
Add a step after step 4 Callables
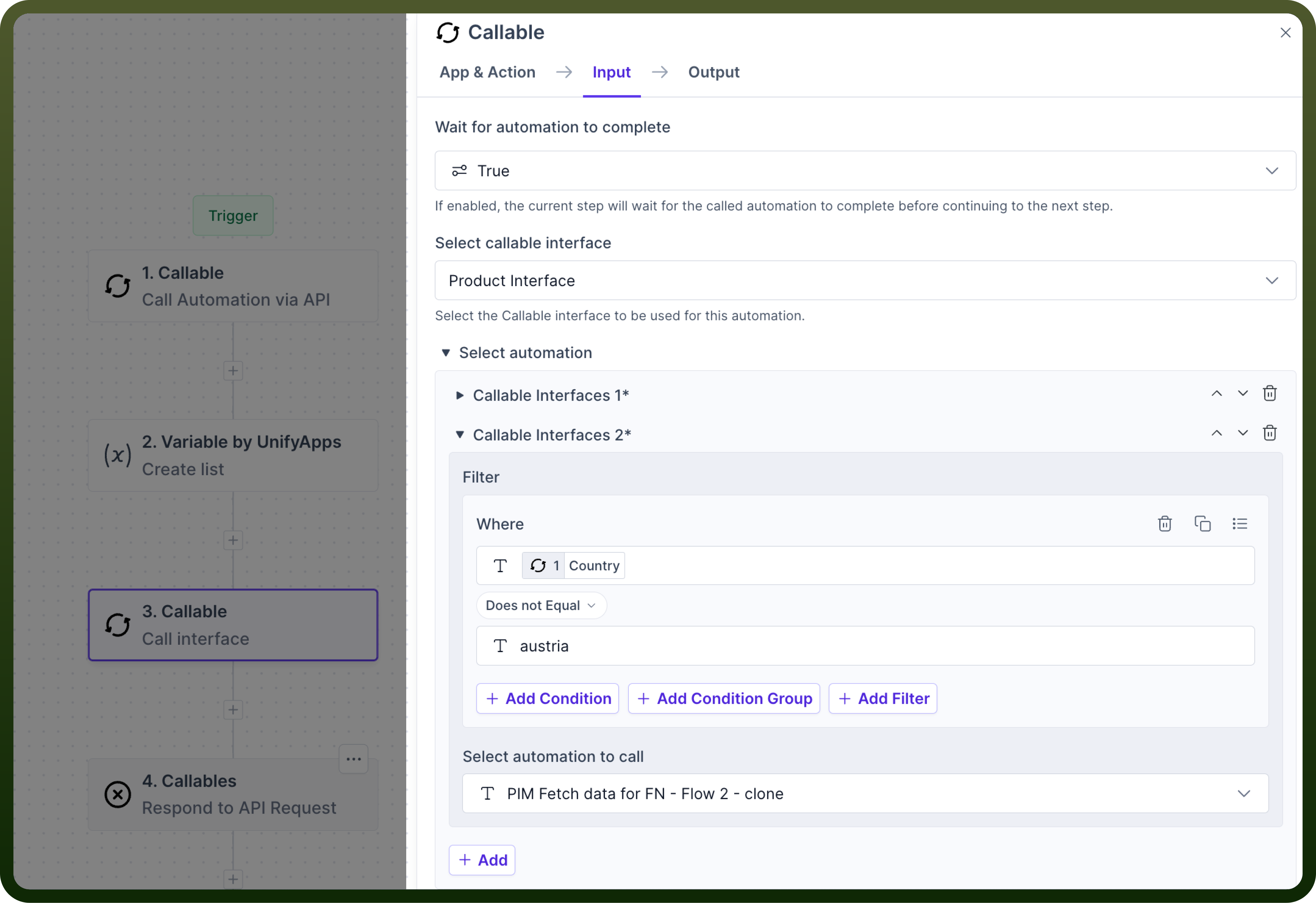click(233, 878)
